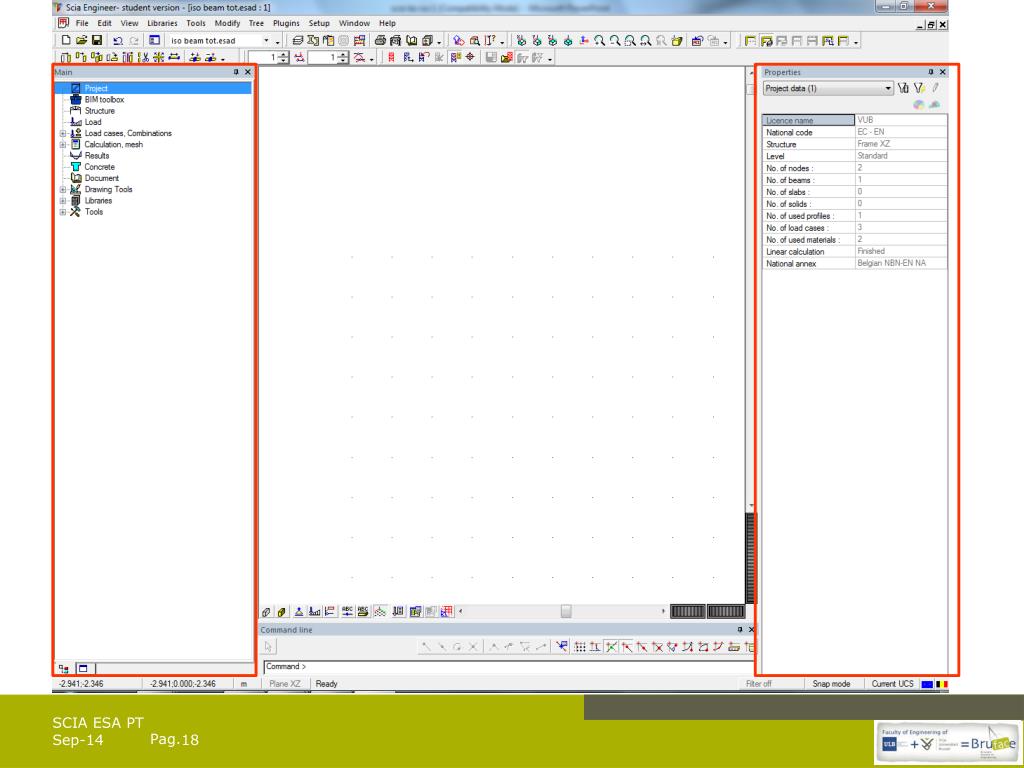Viewport: 1024px width, 768px height.
Task: Increase the first toolbar spinner value
Action: pyautogui.click(x=283, y=55)
